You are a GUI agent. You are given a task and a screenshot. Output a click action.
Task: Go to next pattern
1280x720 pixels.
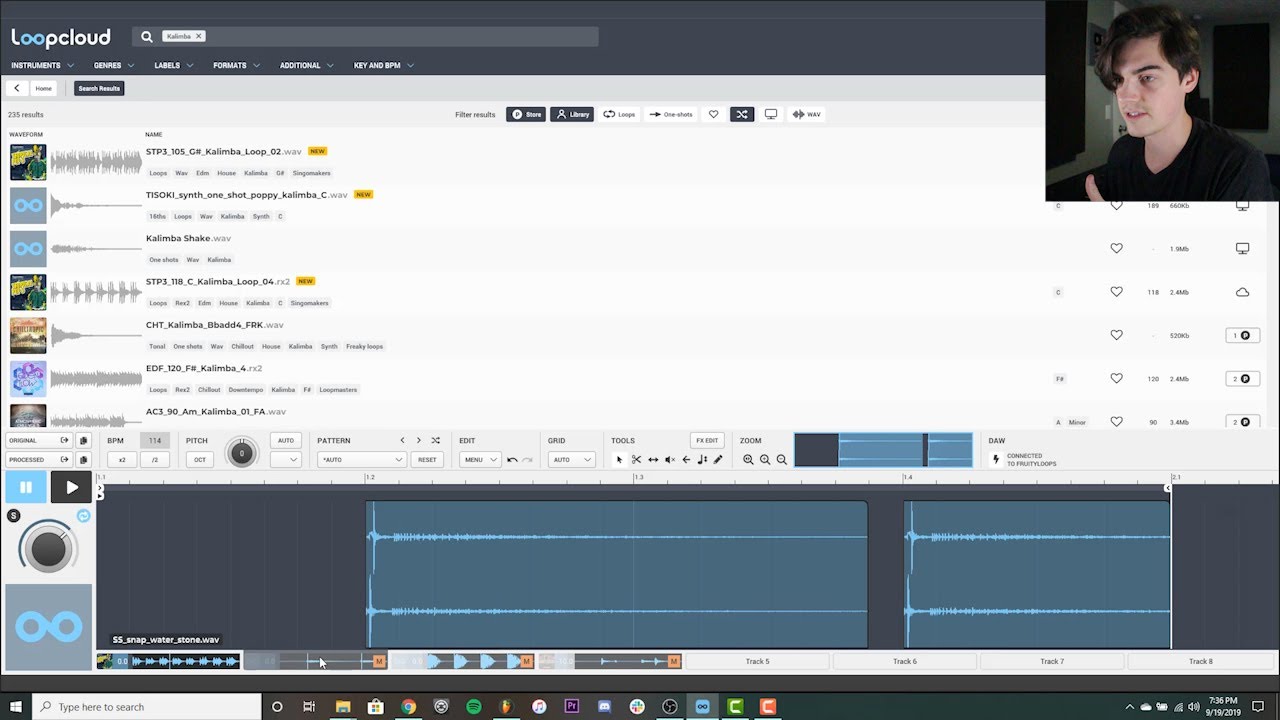pos(418,441)
